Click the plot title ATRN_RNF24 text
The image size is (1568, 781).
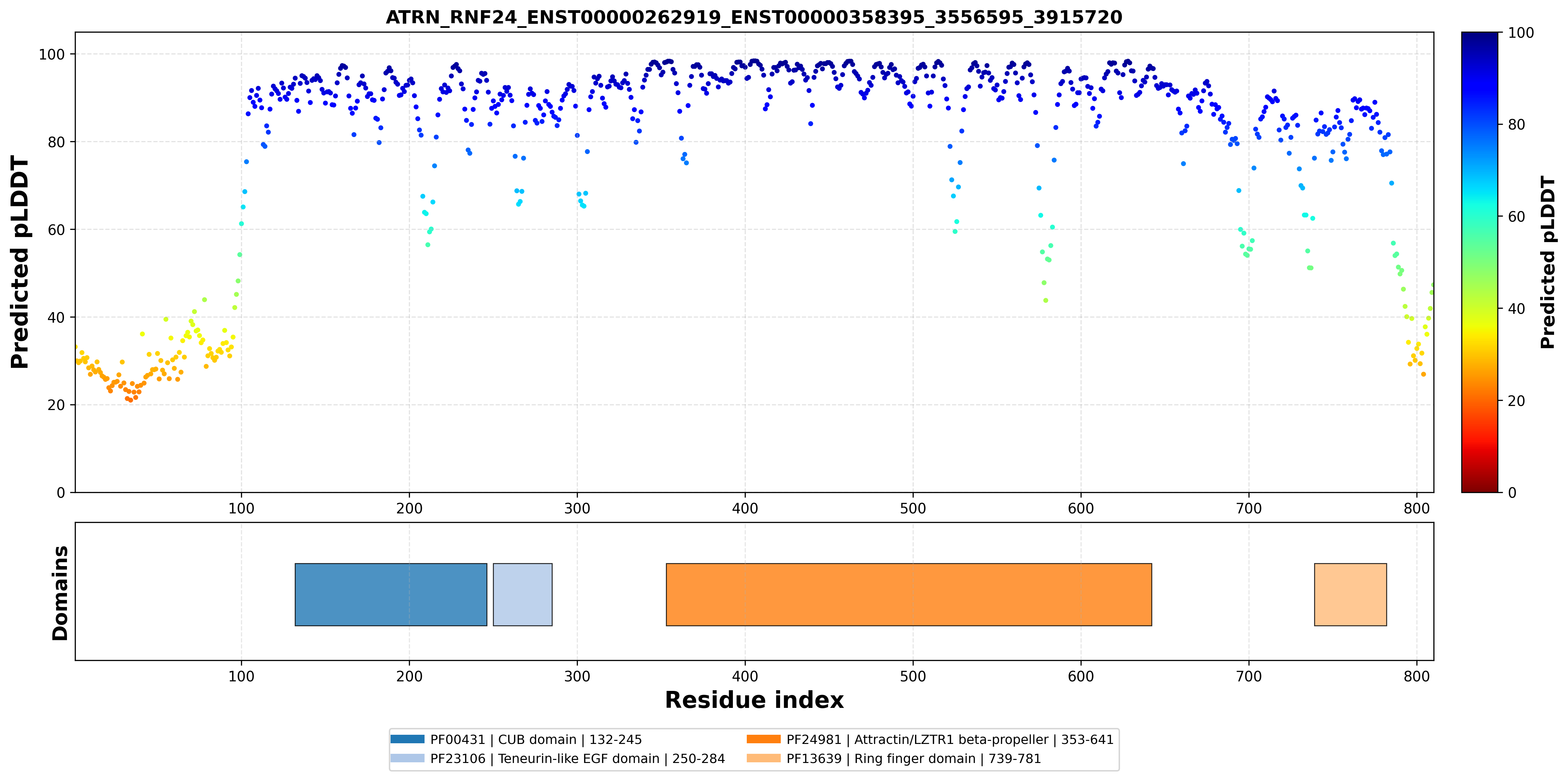pyautogui.click(x=754, y=17)
